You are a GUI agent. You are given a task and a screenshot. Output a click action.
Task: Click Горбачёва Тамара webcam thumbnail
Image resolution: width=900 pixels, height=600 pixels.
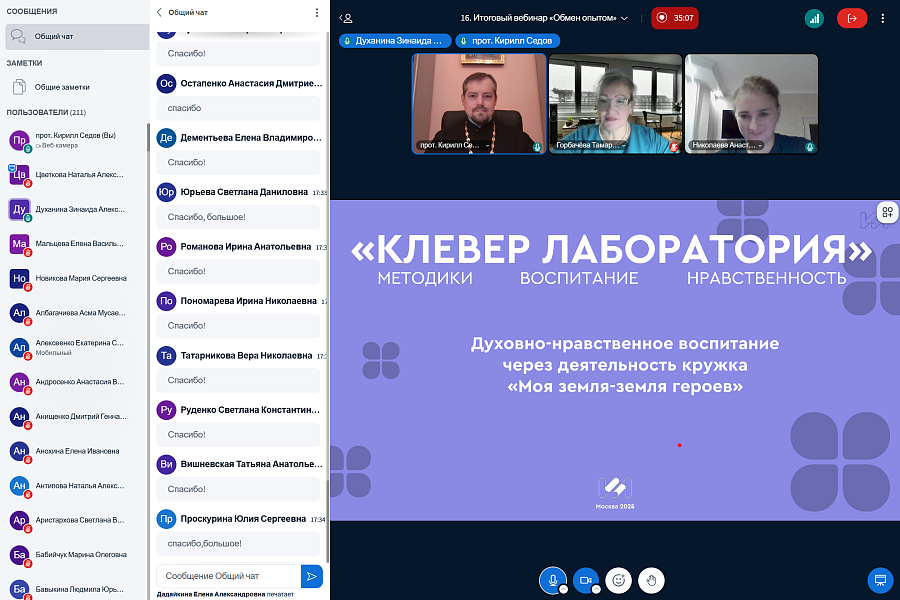click(615, 103)
